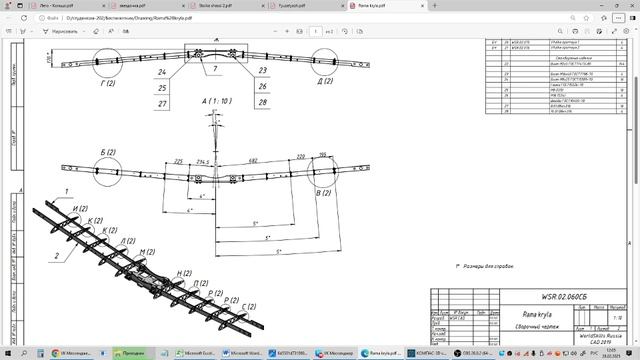Save the PDF file
Screen dimensions: 640x360
(x=587, y=31)
